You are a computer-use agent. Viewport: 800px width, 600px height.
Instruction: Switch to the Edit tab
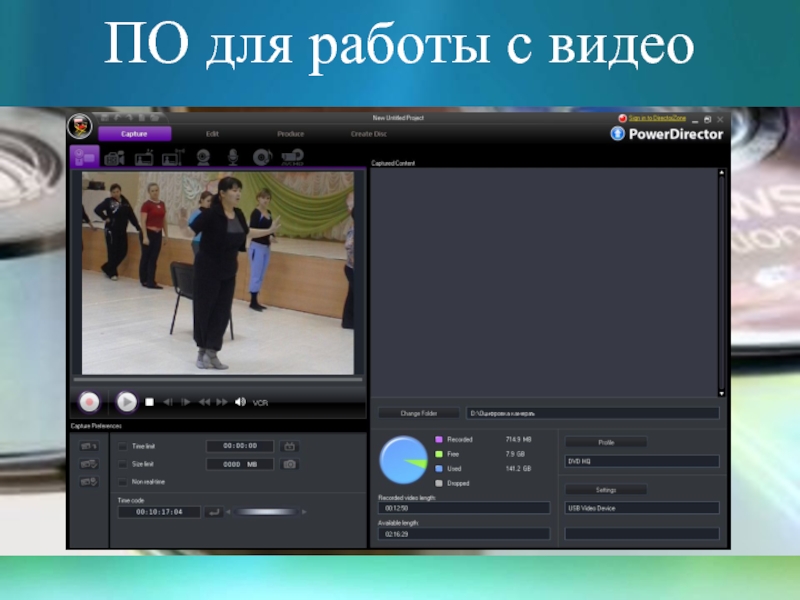coord(213,133)
